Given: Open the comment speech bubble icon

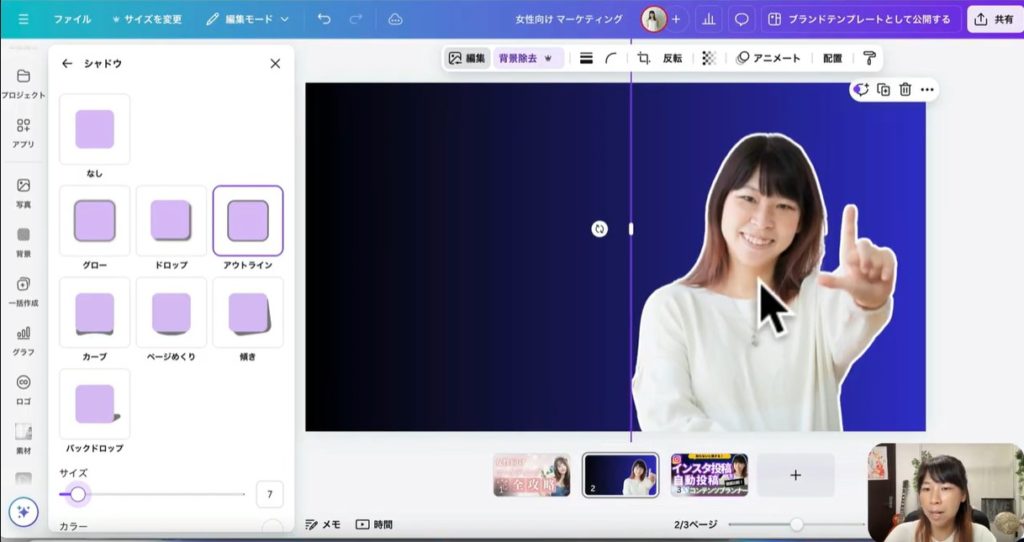Looking at the screenshot, I should [x=741, y=19].
